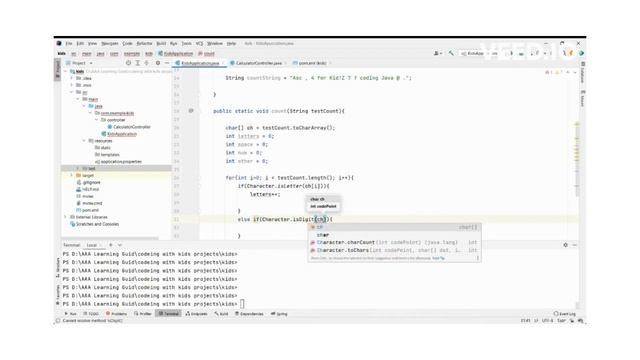
Task: Open Project panel settings gear
Action: pyautogui.click(x=158, y=63)
